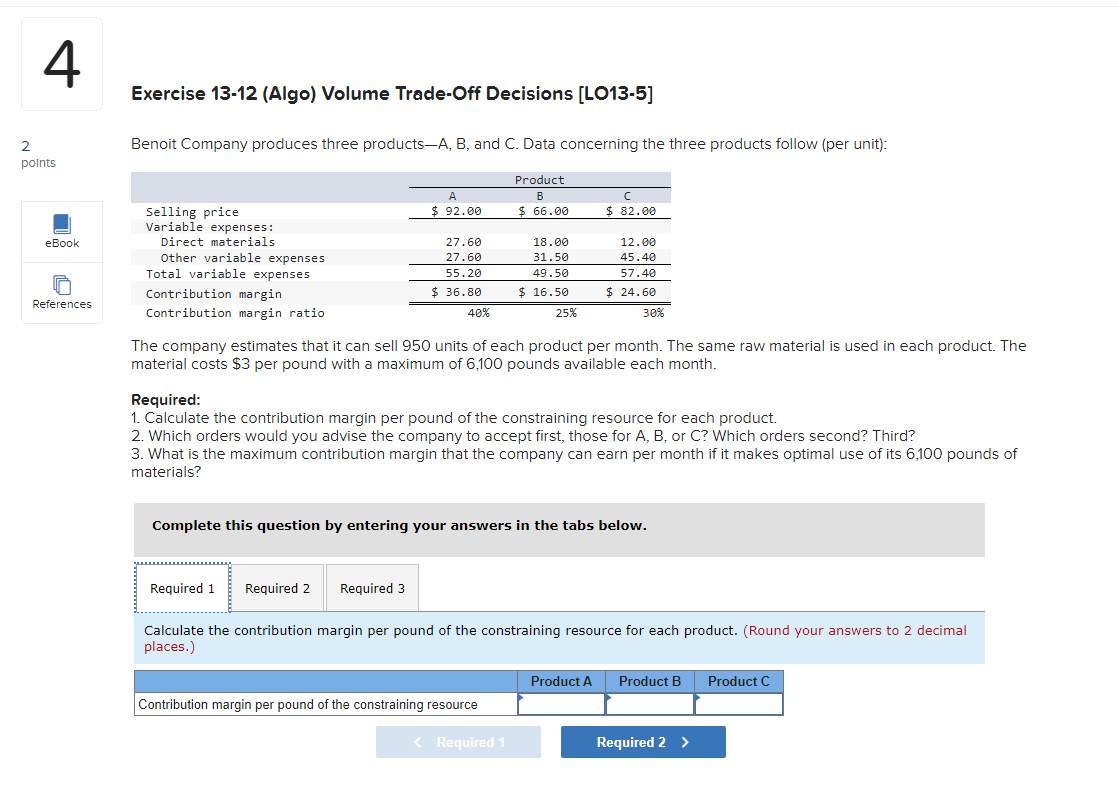Click inside the Product A answer field

[561, 704]
